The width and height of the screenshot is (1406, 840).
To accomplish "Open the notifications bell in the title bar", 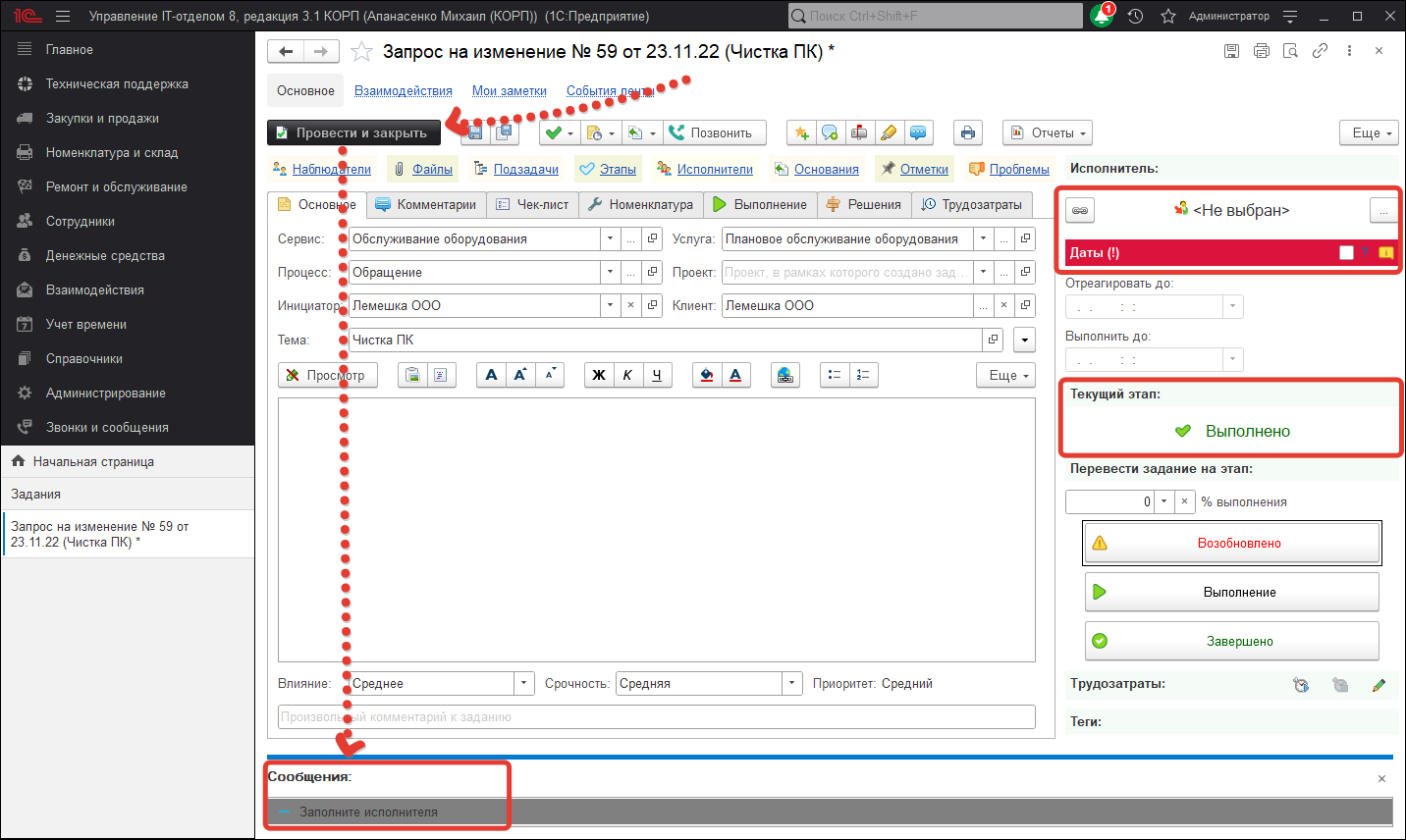I will (1102, 16).
